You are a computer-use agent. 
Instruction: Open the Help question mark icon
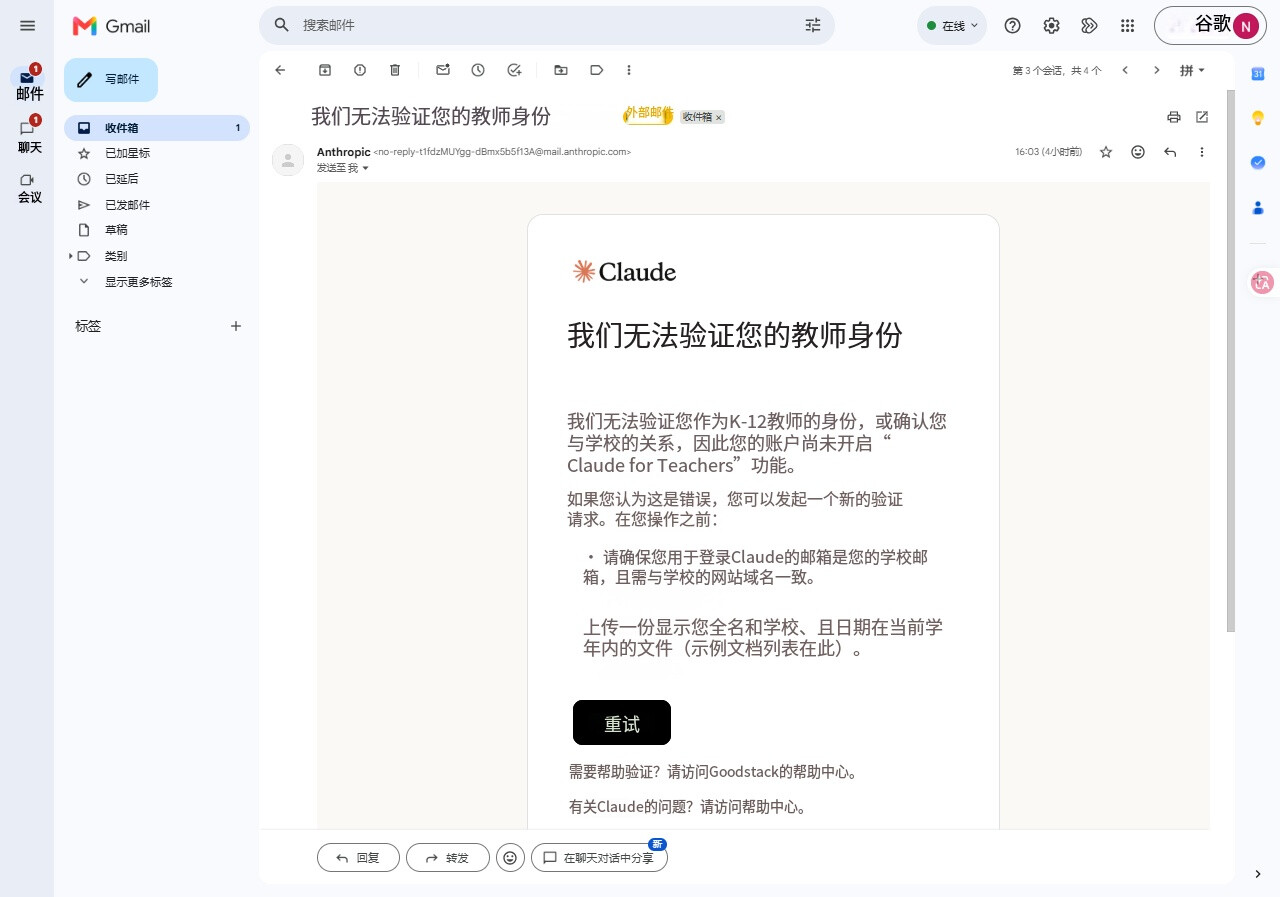pos(1012,26)
